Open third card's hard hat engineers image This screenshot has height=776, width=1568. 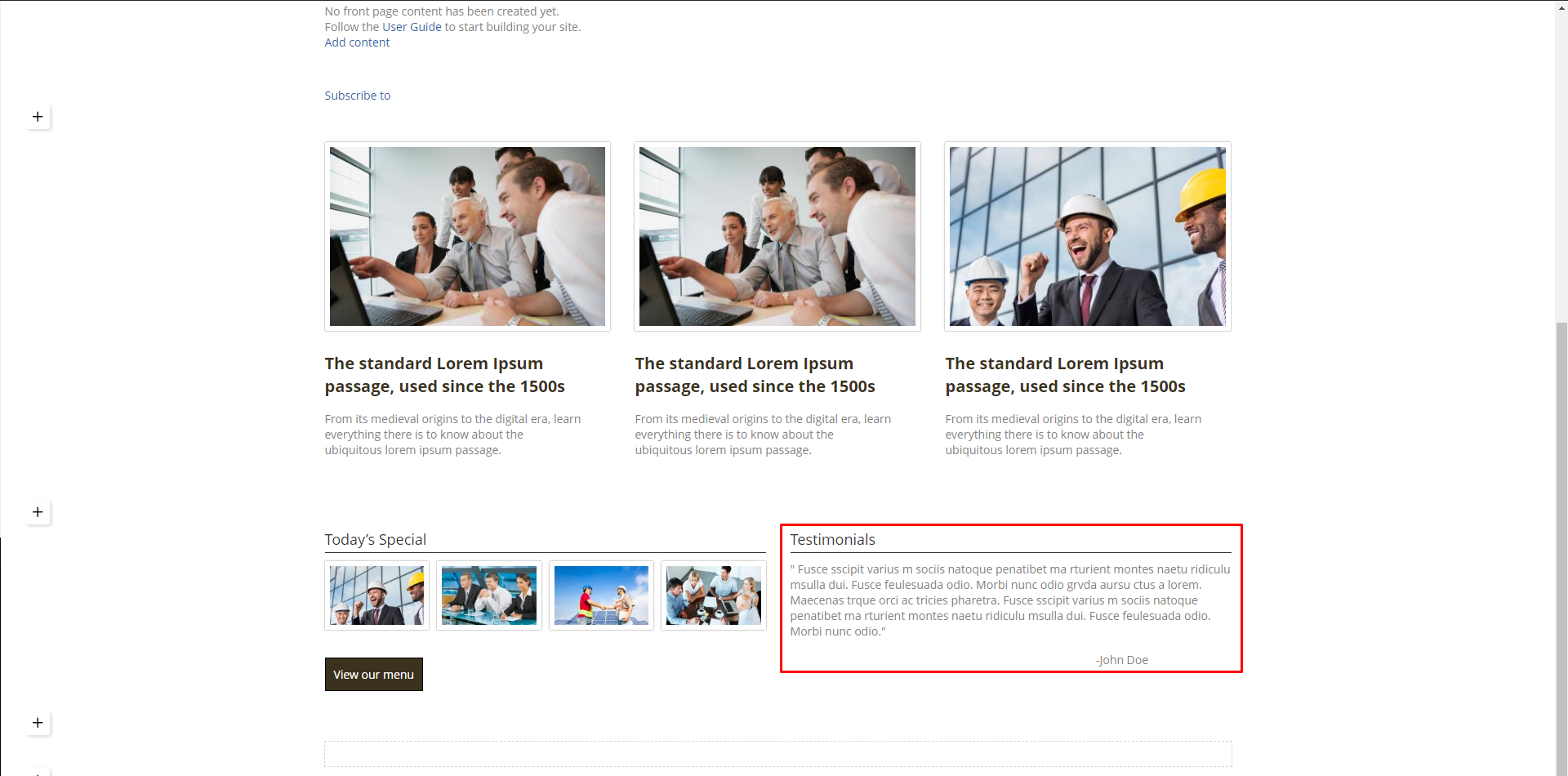(x=1088, y=237)
